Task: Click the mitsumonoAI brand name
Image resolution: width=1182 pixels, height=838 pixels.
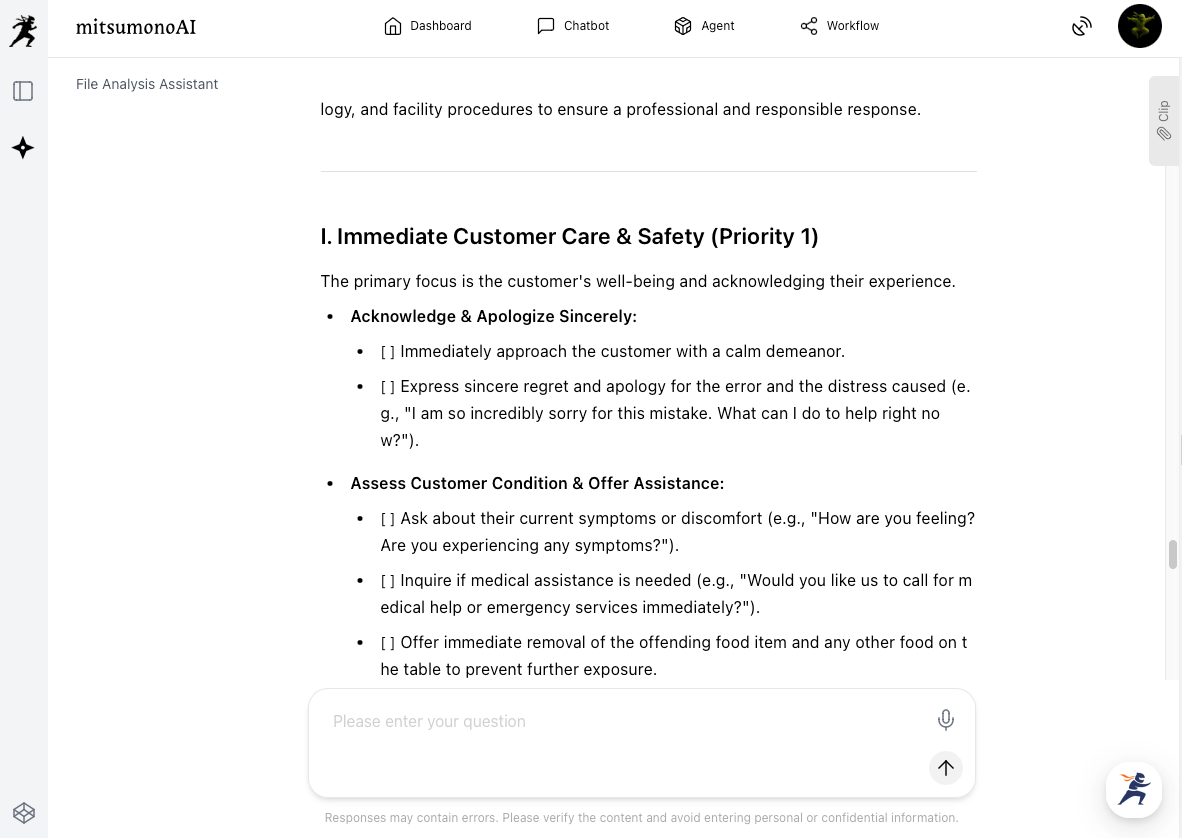Action: tap(136, 27)
